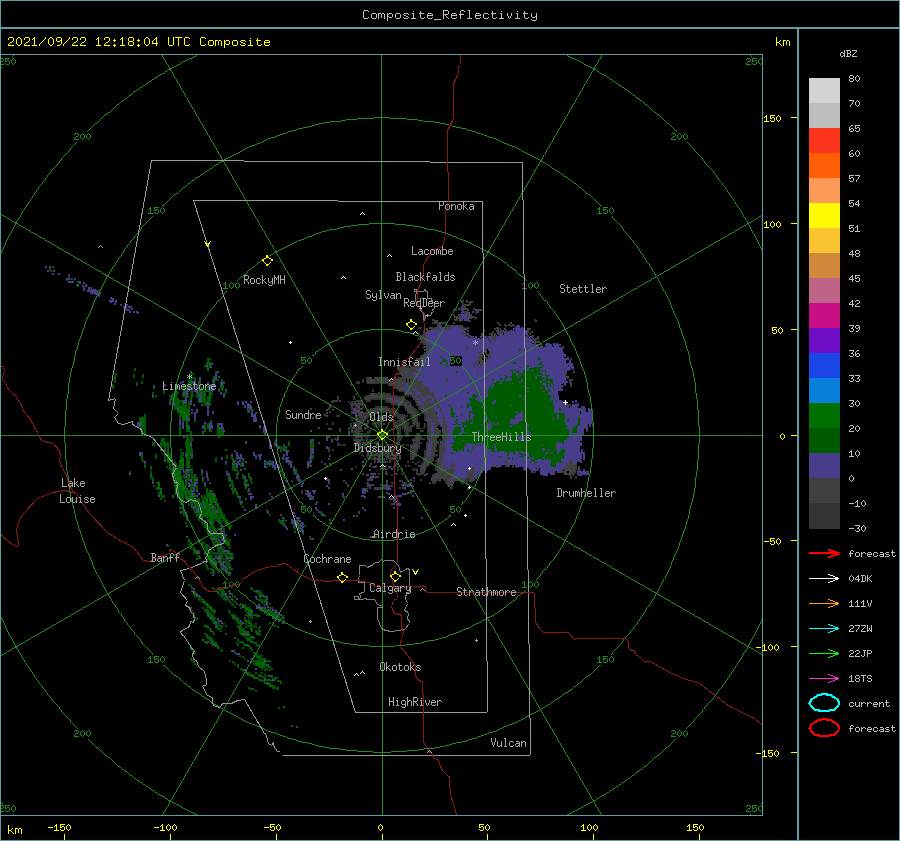Click the Limestone label
This screenshot has height=841, width=900.
(x=189, y=386)
